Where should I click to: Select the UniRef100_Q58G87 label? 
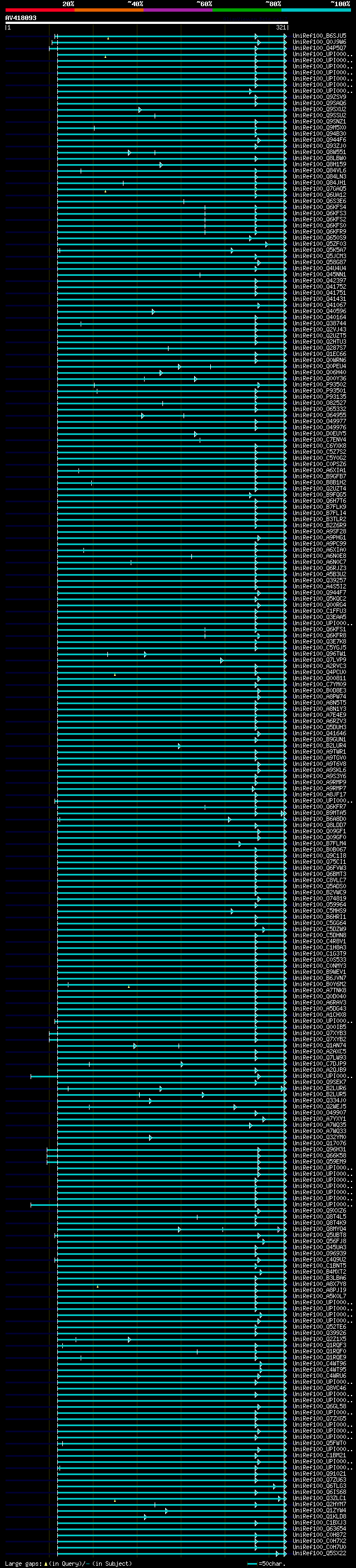tap(319, 263)
